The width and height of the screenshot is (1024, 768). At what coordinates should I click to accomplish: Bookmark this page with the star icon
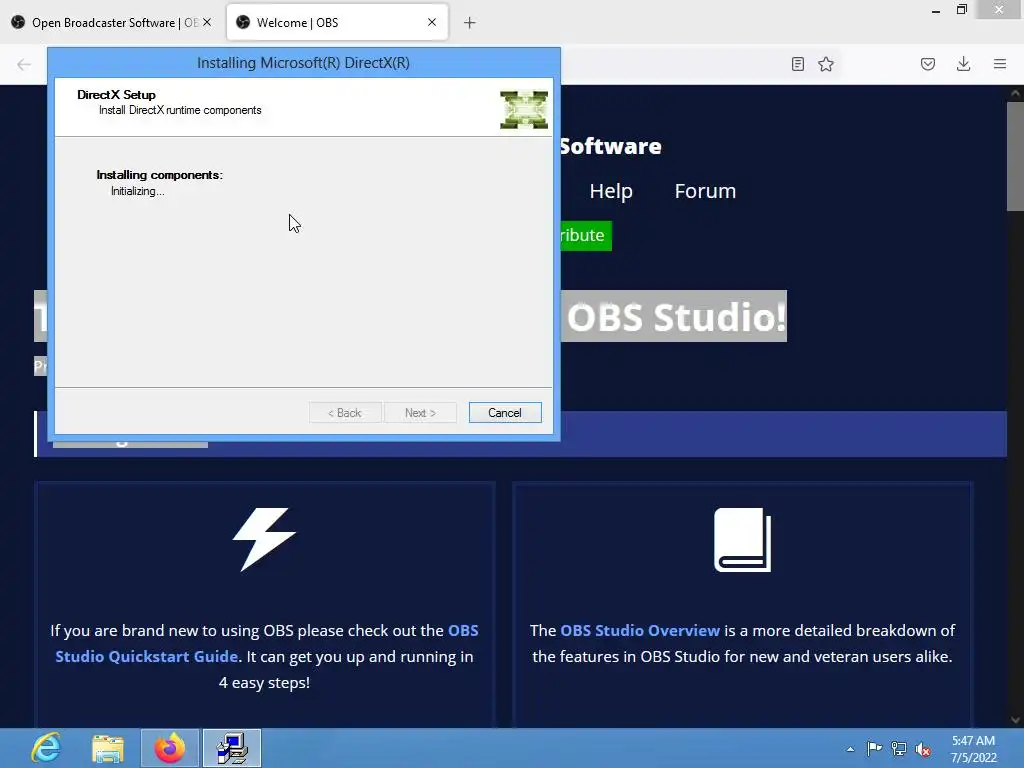click(826, 64)
